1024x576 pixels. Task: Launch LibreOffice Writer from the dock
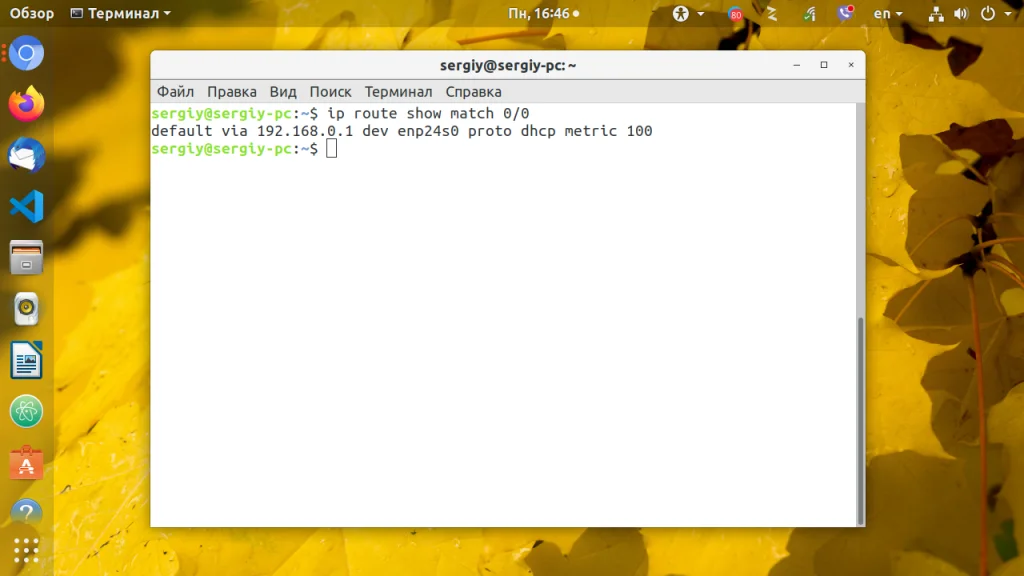point(26,360)
